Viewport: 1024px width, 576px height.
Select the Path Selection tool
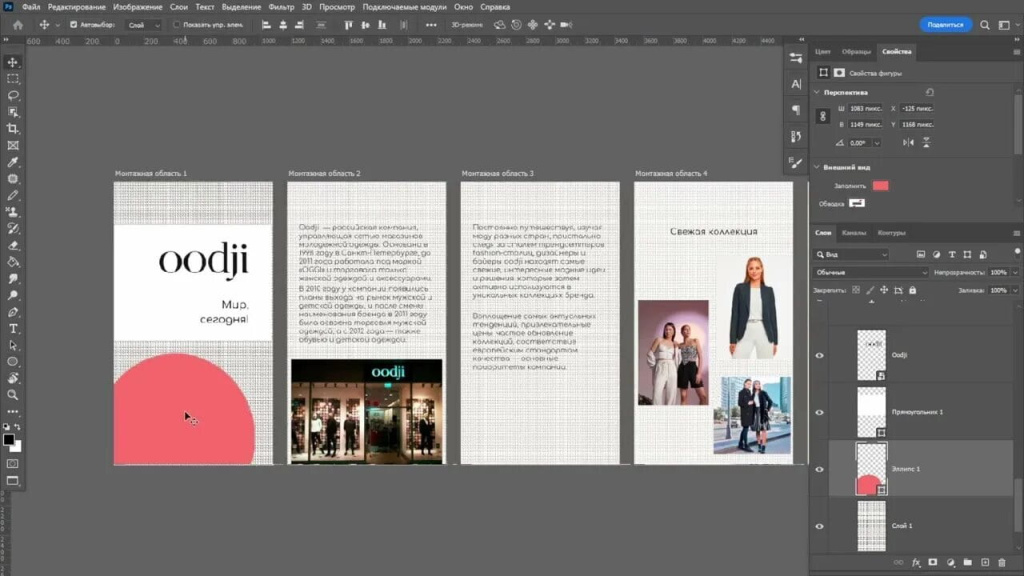(x=12, y=345)
